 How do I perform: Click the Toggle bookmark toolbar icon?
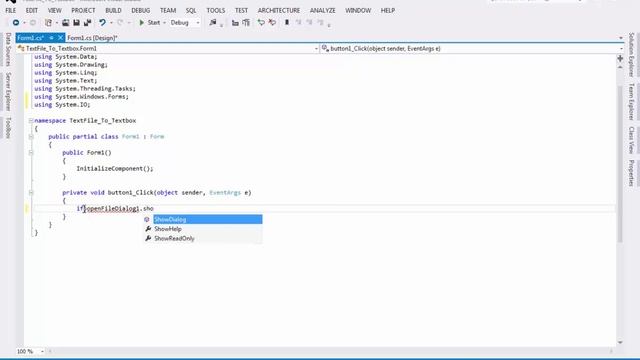click(x=287, y=23)
